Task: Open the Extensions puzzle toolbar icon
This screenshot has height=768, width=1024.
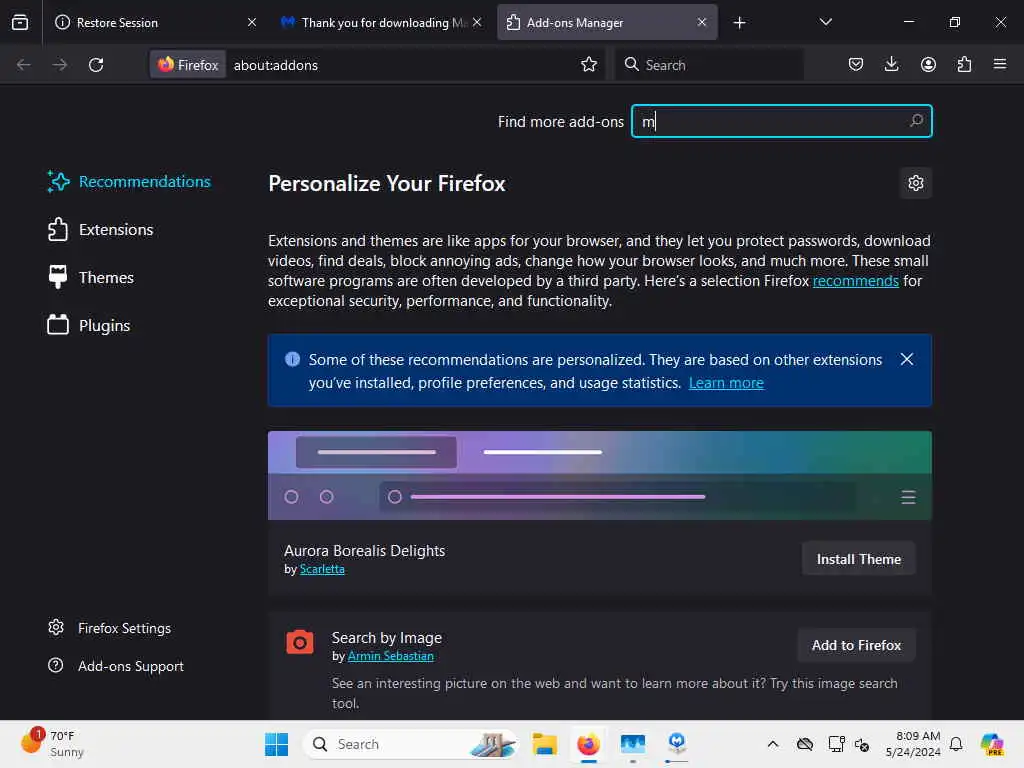Action: pos(964,64)
